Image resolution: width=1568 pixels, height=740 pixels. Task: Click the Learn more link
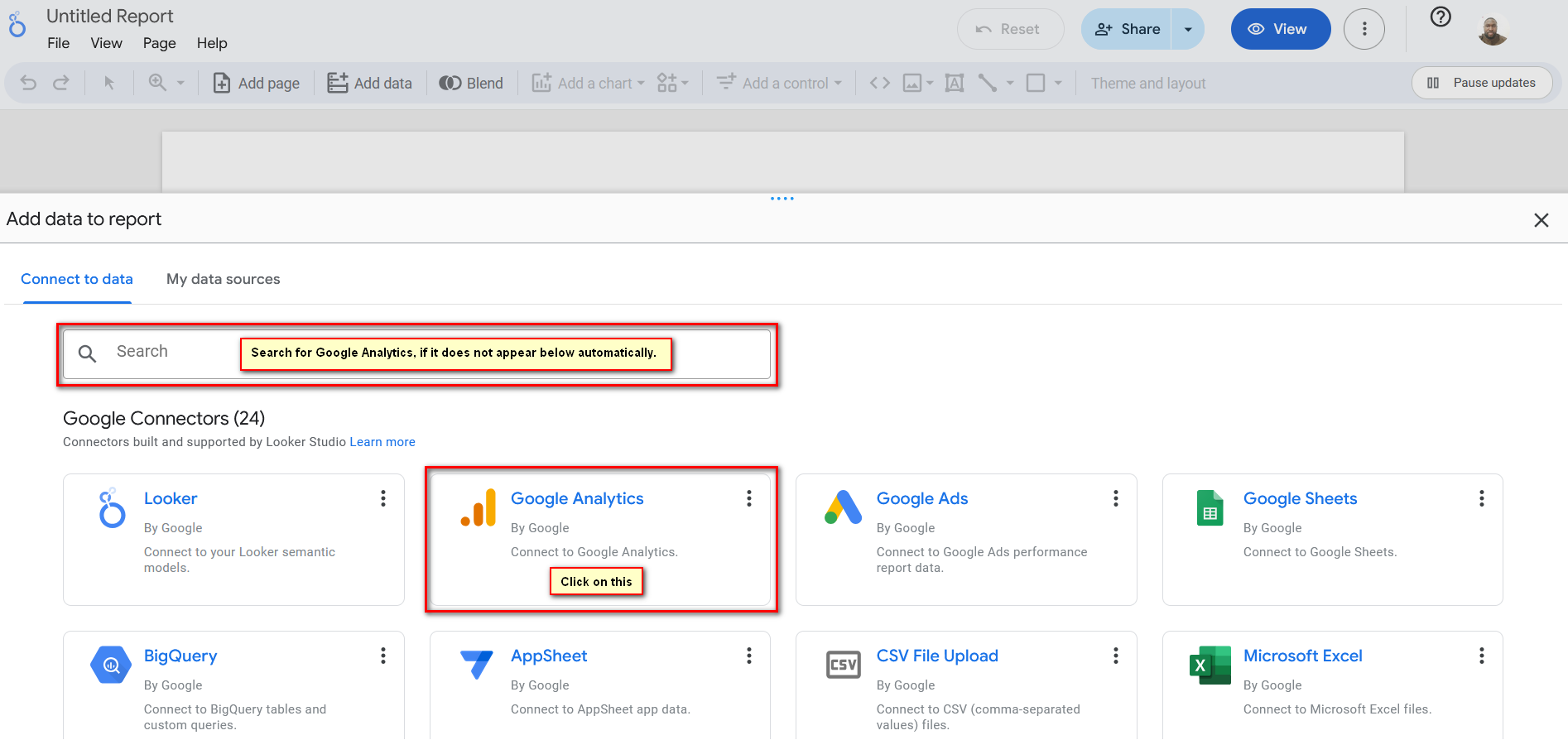(382, 442)
